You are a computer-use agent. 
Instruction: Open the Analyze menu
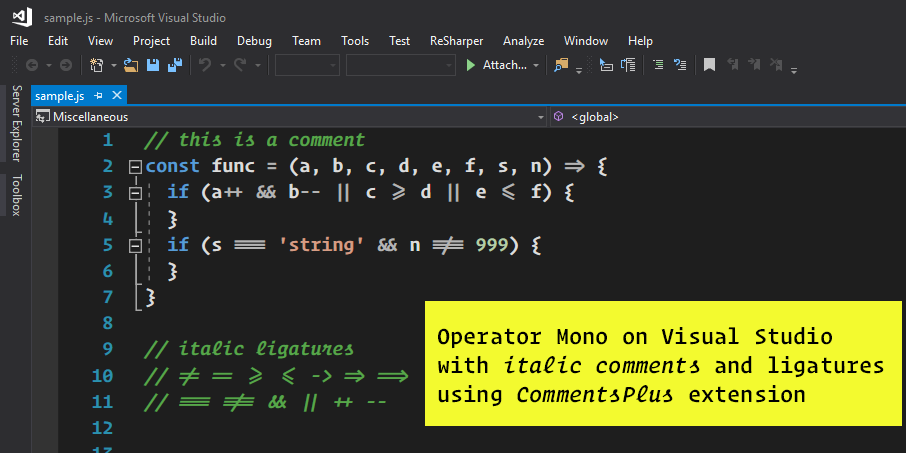tap(523, 41)
